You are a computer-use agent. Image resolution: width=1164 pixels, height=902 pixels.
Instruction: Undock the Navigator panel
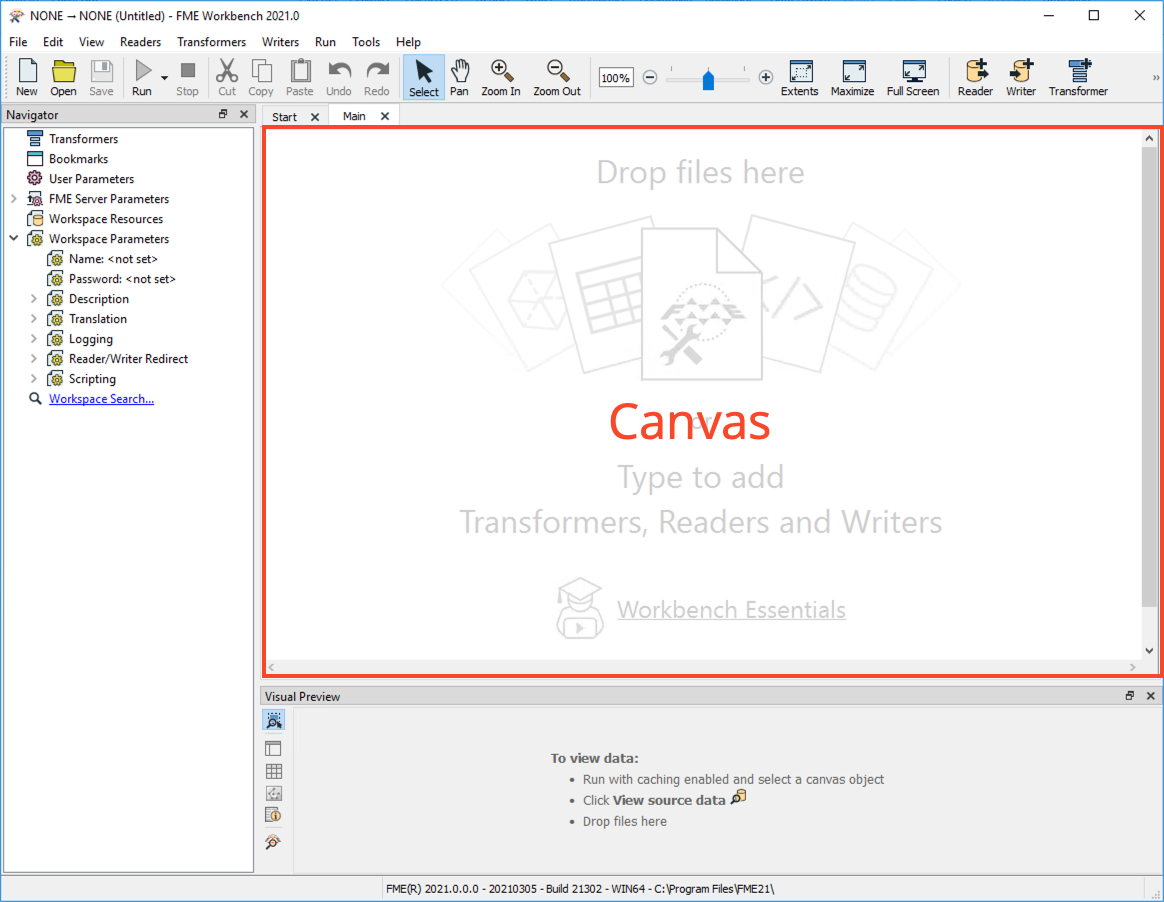[x=223, y=114]
